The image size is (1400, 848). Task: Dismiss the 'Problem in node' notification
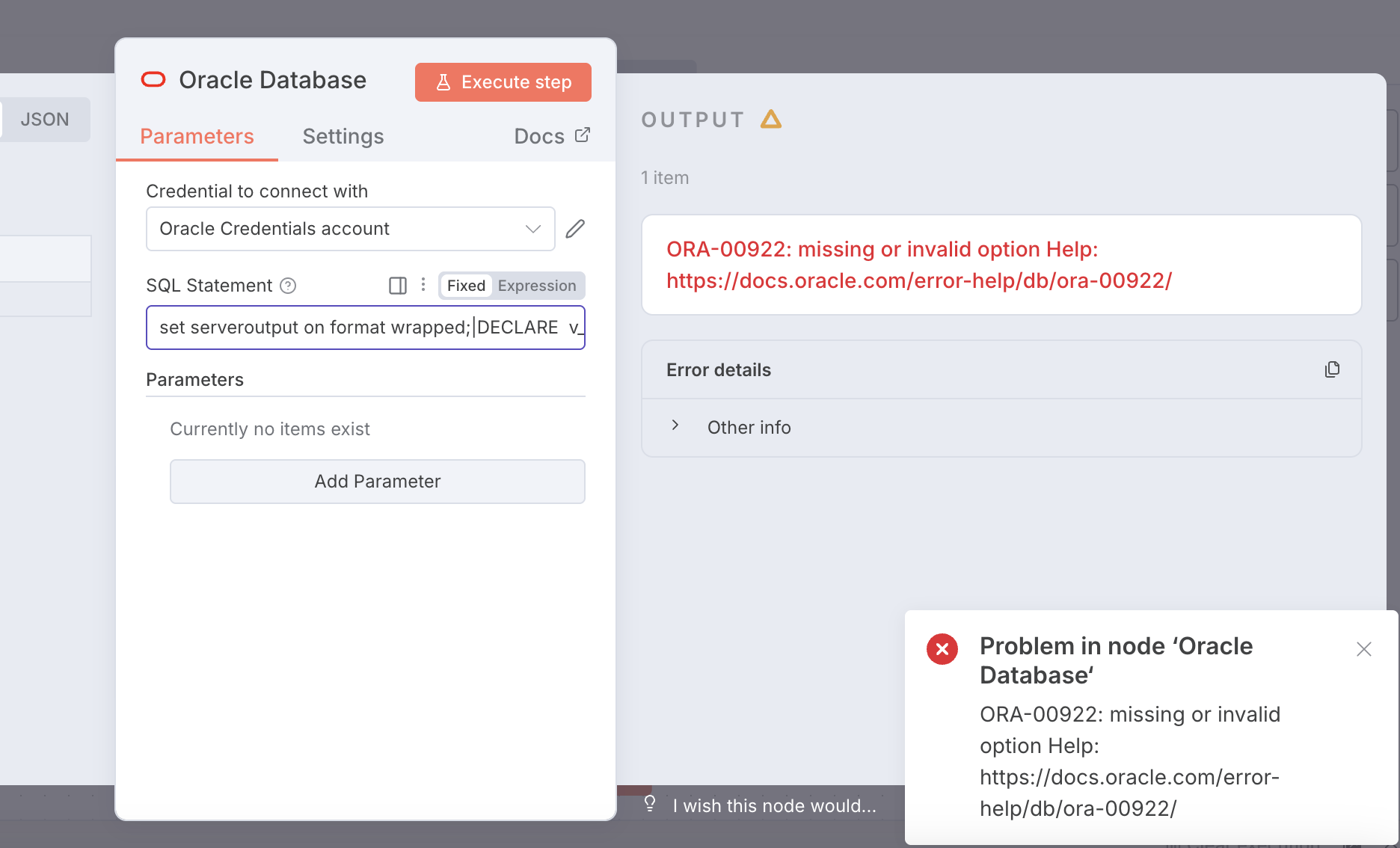pos(1364,649)
